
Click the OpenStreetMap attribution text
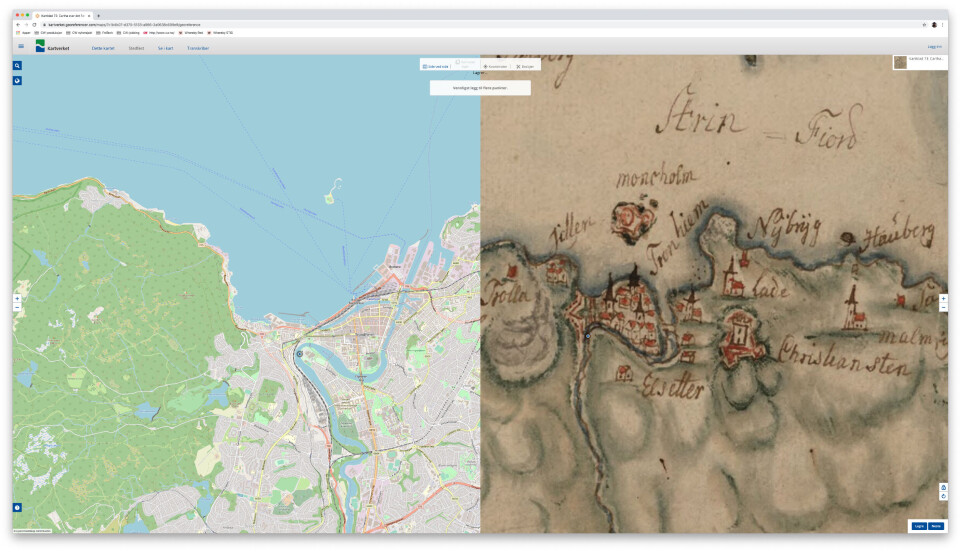pos(32,531)
